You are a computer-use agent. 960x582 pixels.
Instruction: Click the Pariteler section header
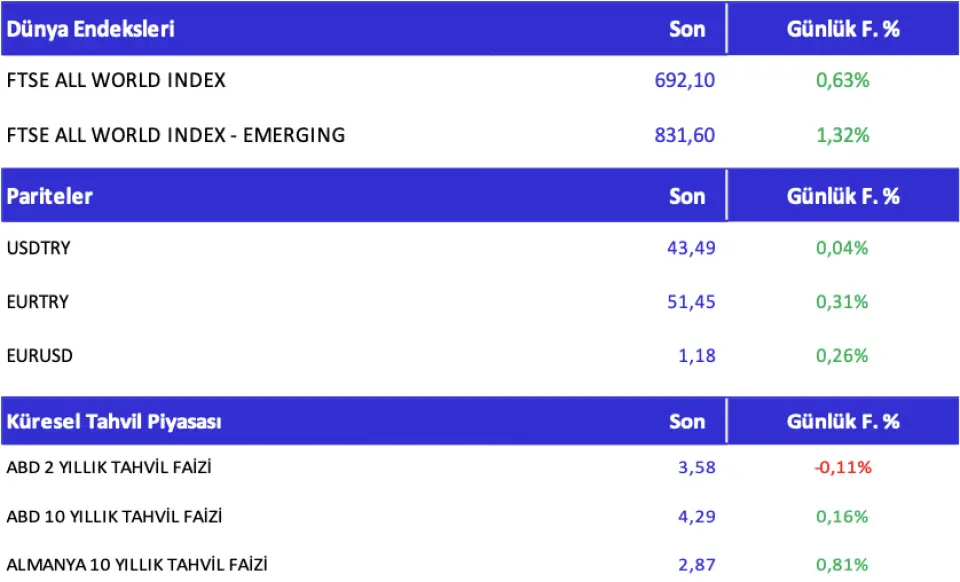[50, 196]
